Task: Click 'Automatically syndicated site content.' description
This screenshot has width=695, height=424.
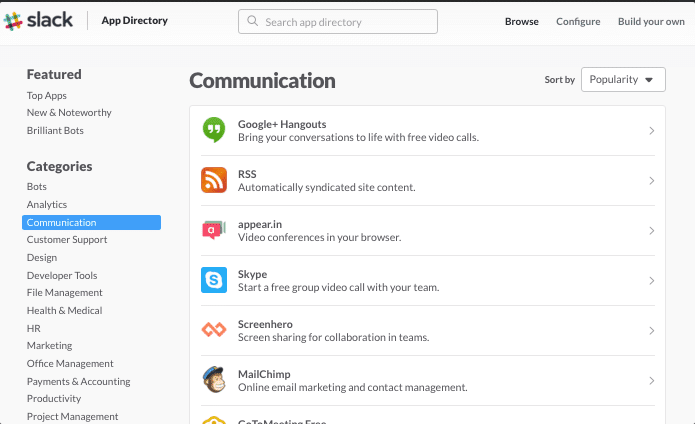Action: pyautogui.click(x=327, y=187)
